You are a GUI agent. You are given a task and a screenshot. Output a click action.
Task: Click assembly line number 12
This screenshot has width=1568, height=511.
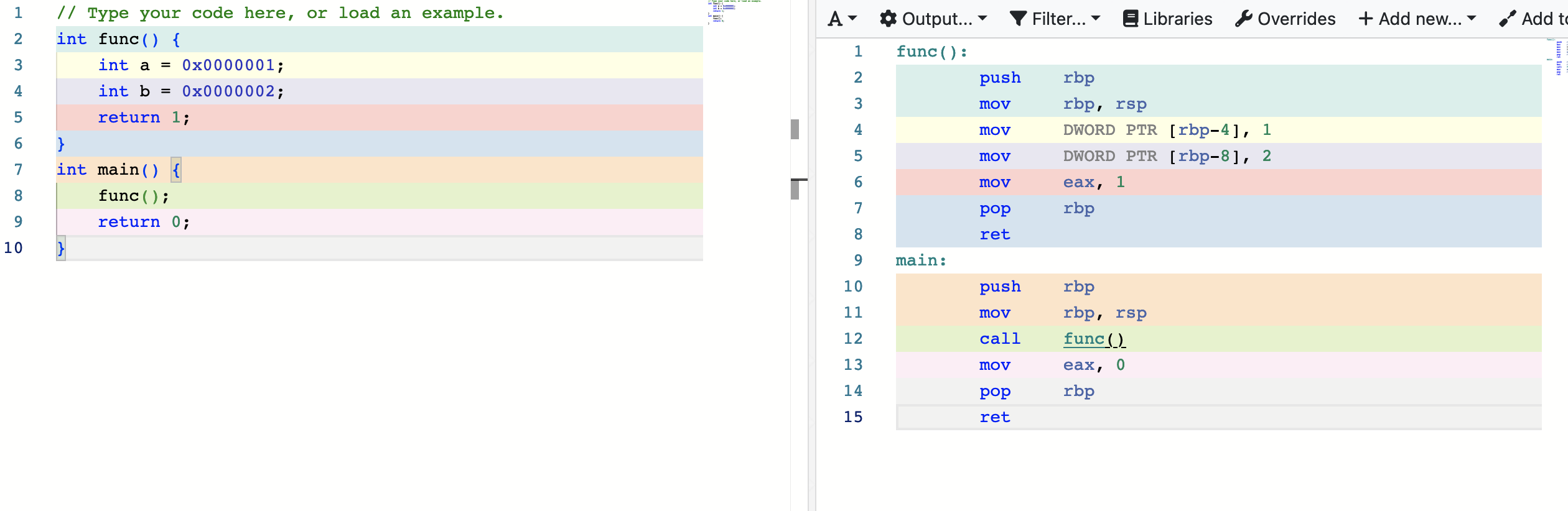853,339
